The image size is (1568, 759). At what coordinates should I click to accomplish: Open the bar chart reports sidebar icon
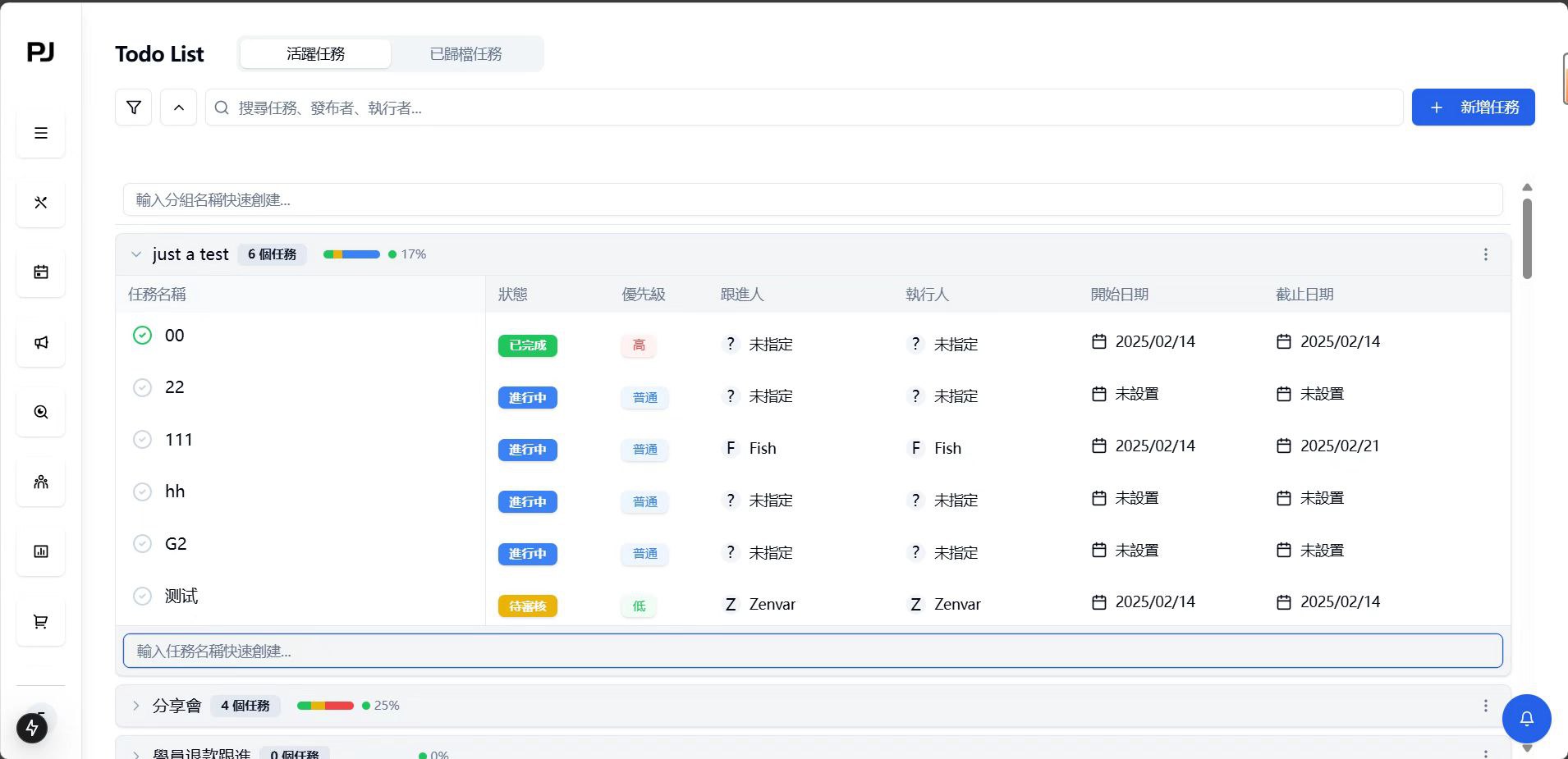(x=41, y=551)
